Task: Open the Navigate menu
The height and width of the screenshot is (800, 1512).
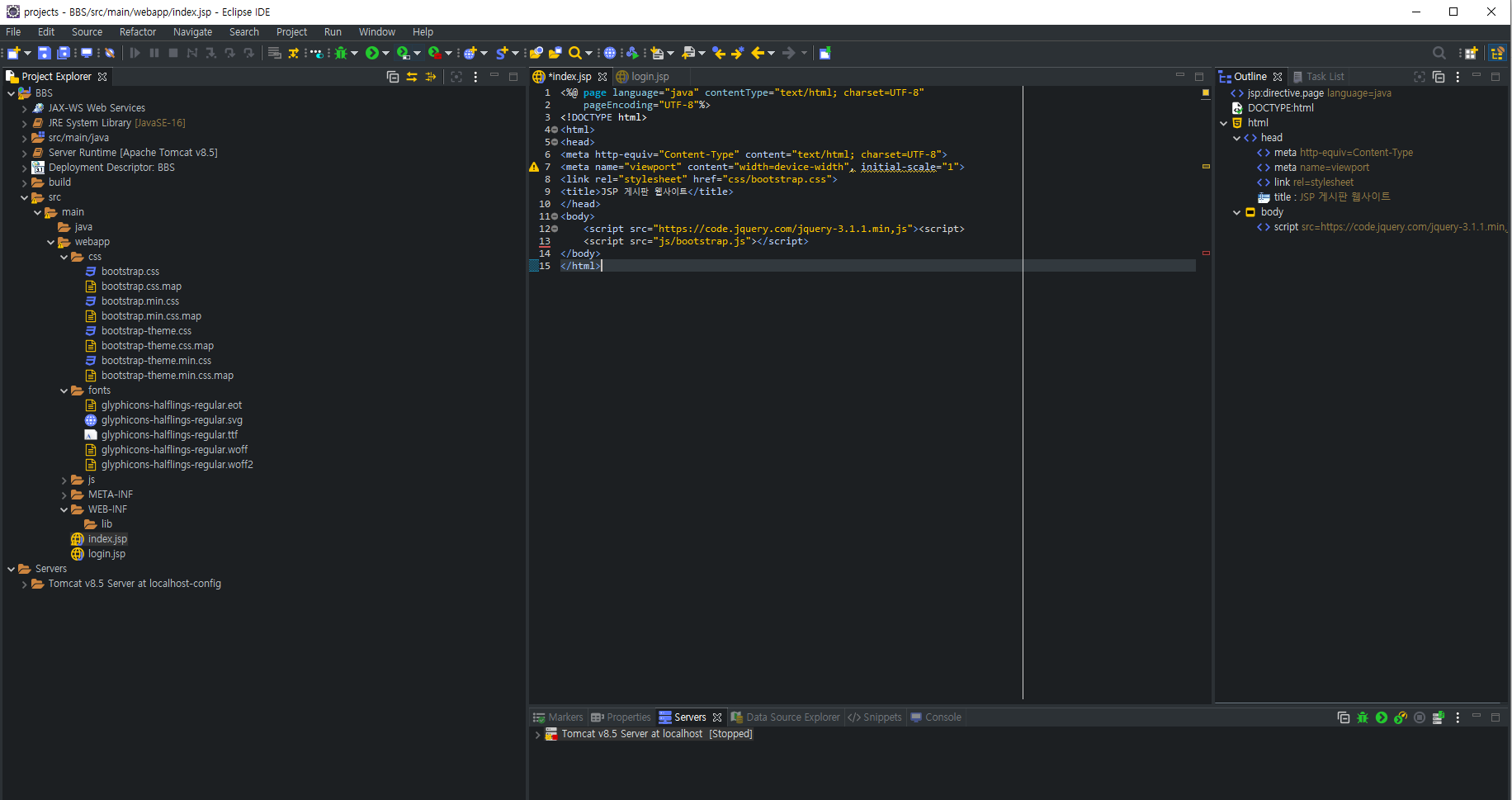Action: pos(192,32)
